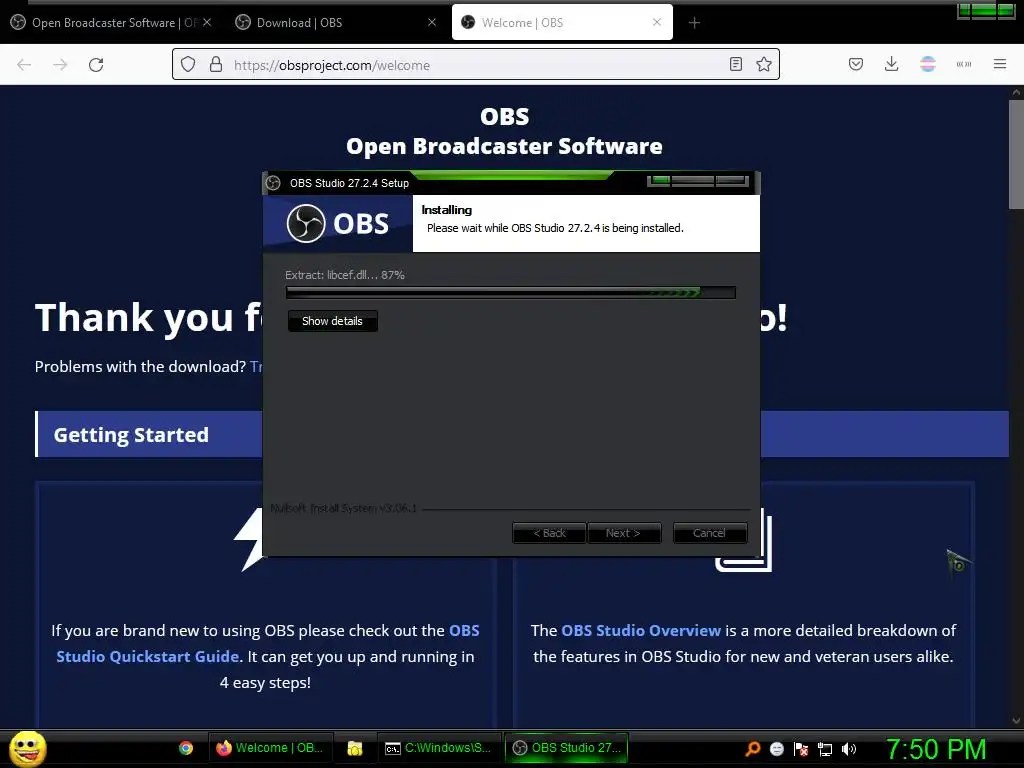
Task: Click the page vertical scrollbar thumb
Action: (1016, 155)
